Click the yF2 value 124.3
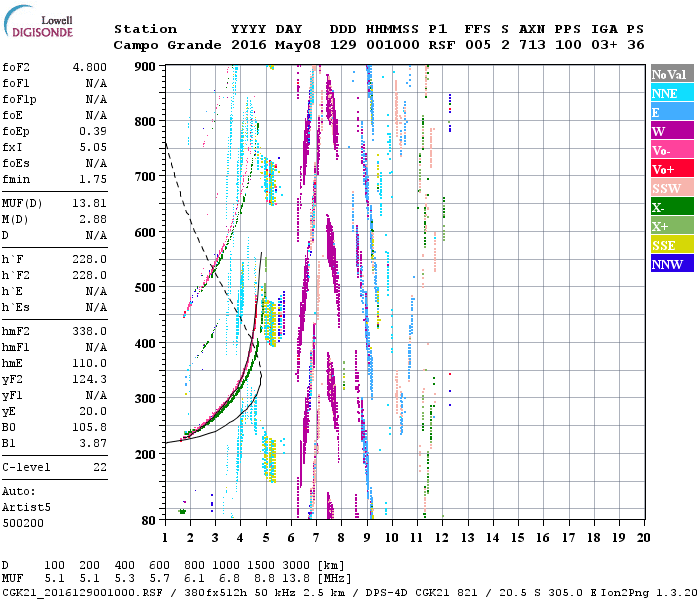 tap(90, 379)
